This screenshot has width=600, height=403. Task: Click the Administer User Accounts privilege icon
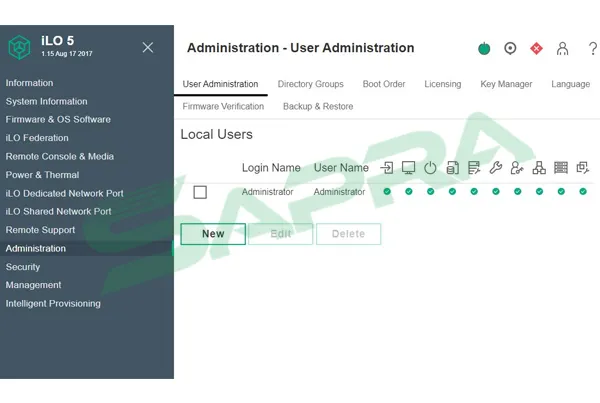517,168
